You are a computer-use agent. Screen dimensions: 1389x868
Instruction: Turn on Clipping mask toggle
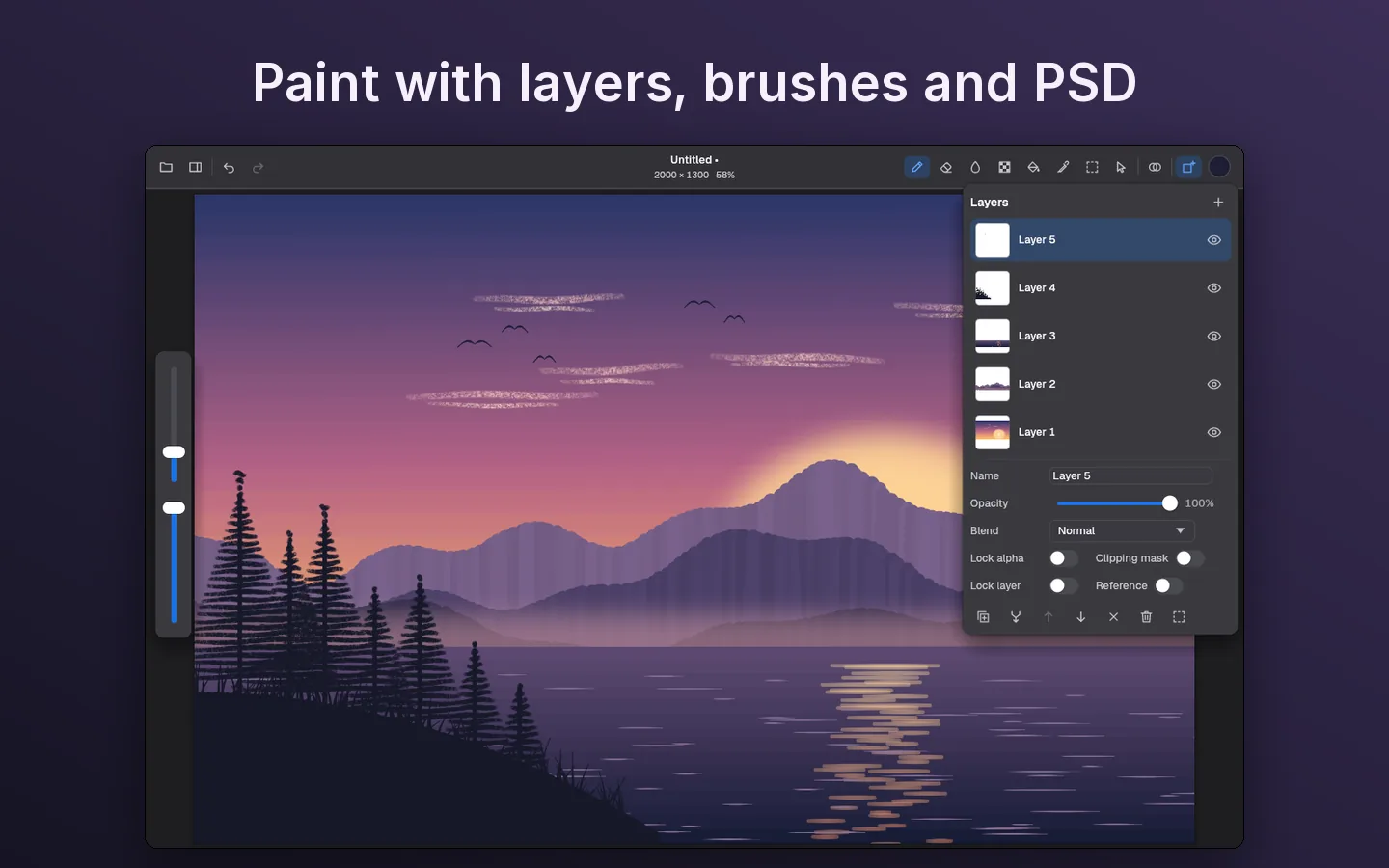1190,558
